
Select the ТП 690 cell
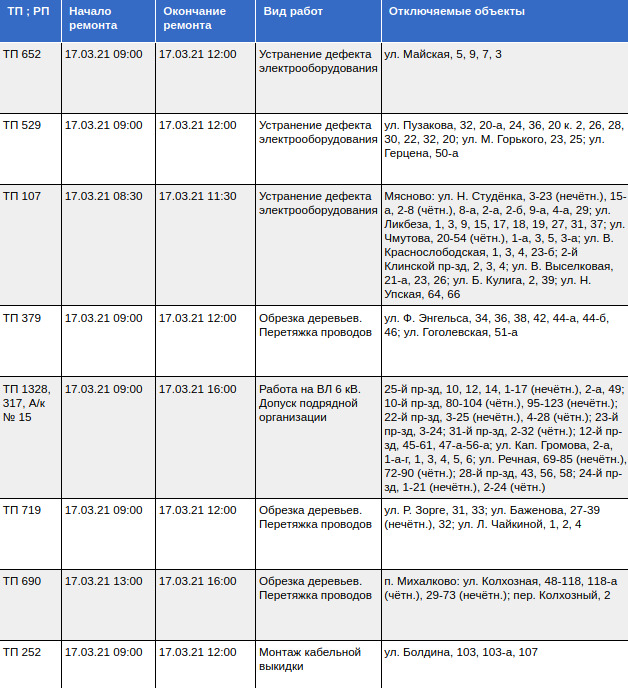click(x=22, y=581)
